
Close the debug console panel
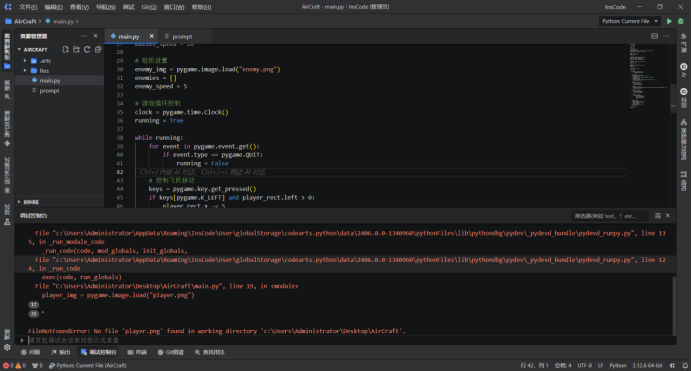click(668, 215)
